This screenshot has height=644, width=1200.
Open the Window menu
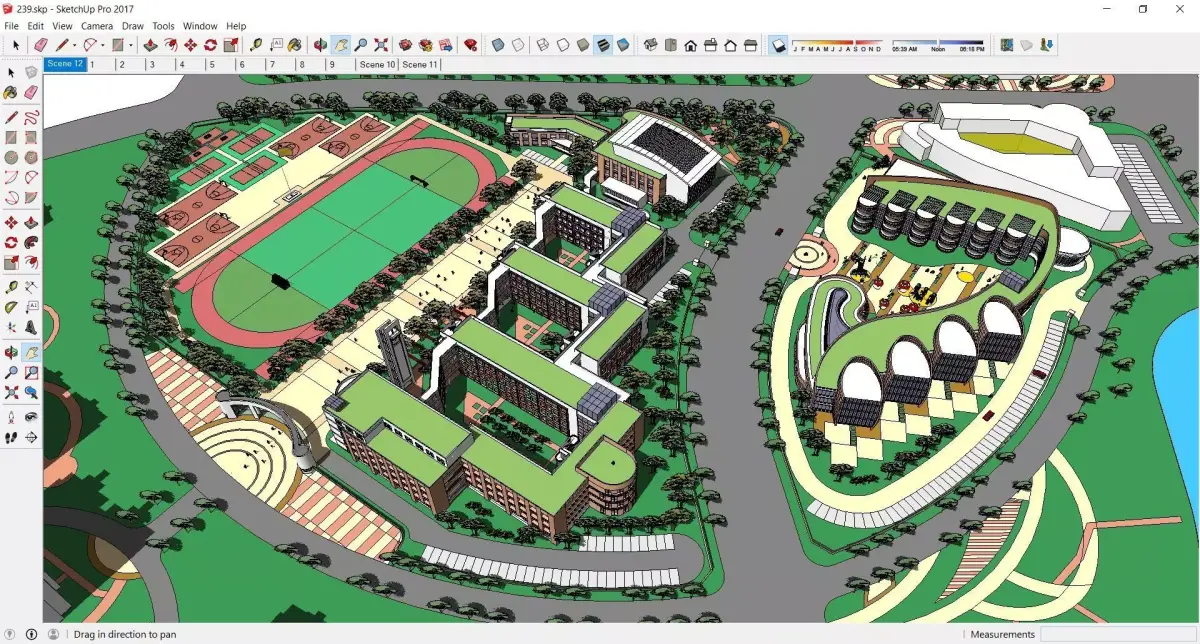[200, 25]
